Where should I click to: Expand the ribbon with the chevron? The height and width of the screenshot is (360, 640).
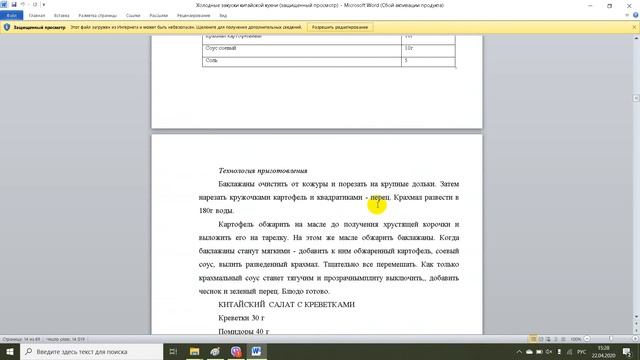[x=627, y=16]
